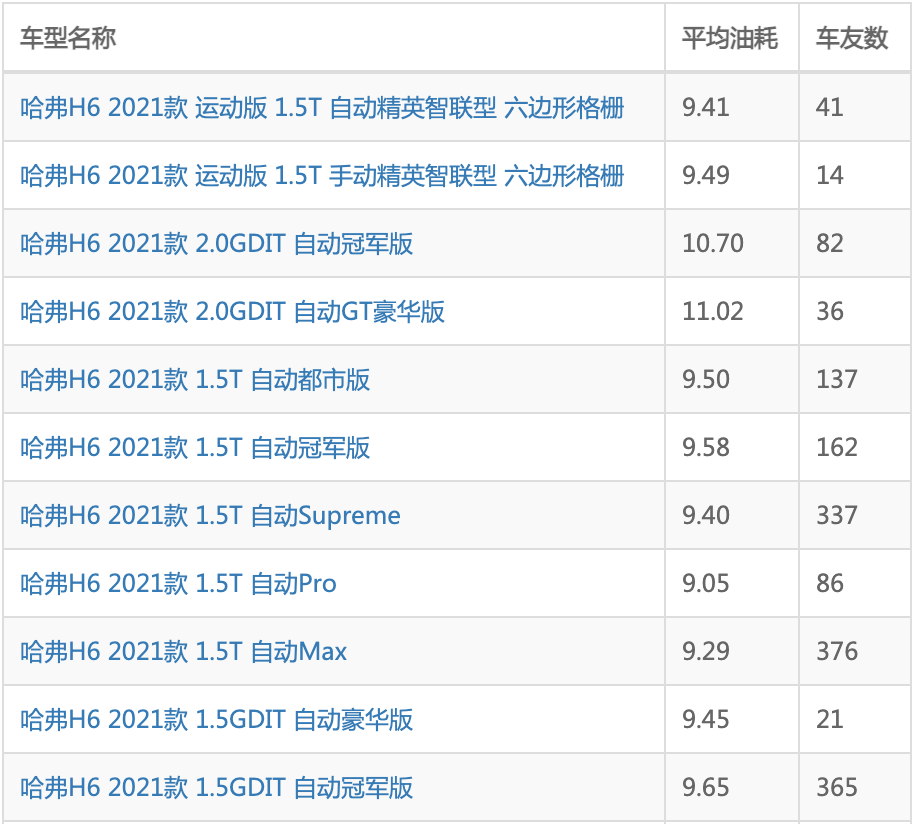Select fuel value 9.50
The image size is (916, 824).
[x=706, y=380]
